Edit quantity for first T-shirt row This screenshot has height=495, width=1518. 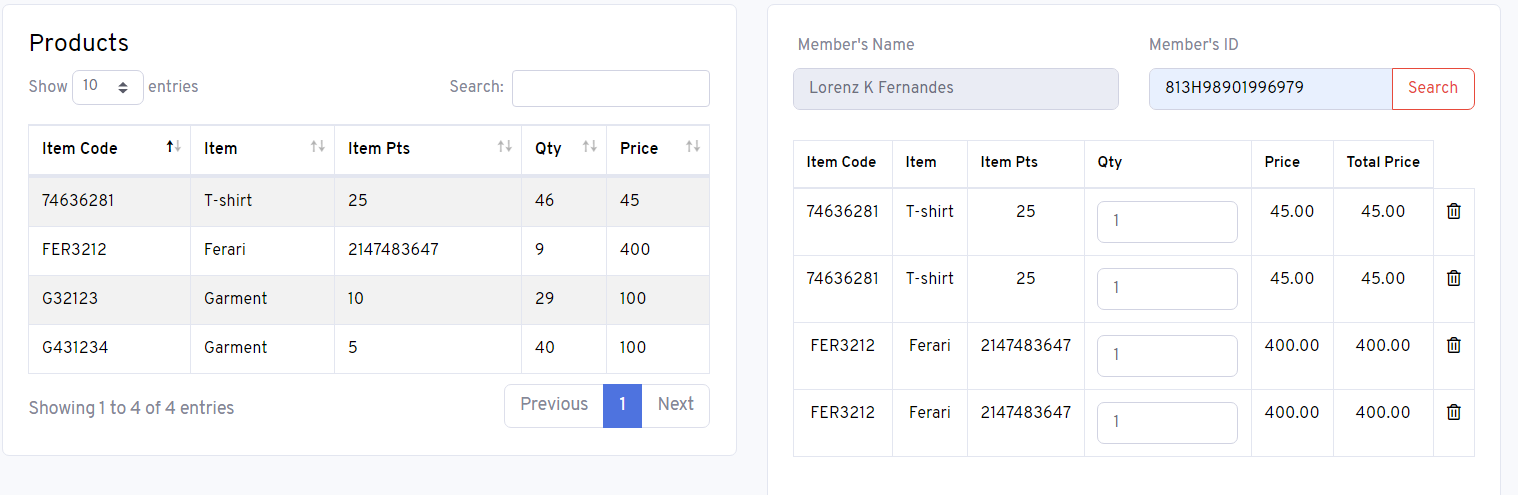[1167, 222]
